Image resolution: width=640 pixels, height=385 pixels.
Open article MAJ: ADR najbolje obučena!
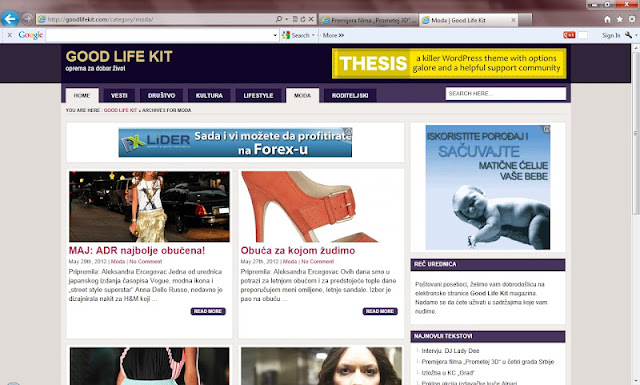click(137, 250)
